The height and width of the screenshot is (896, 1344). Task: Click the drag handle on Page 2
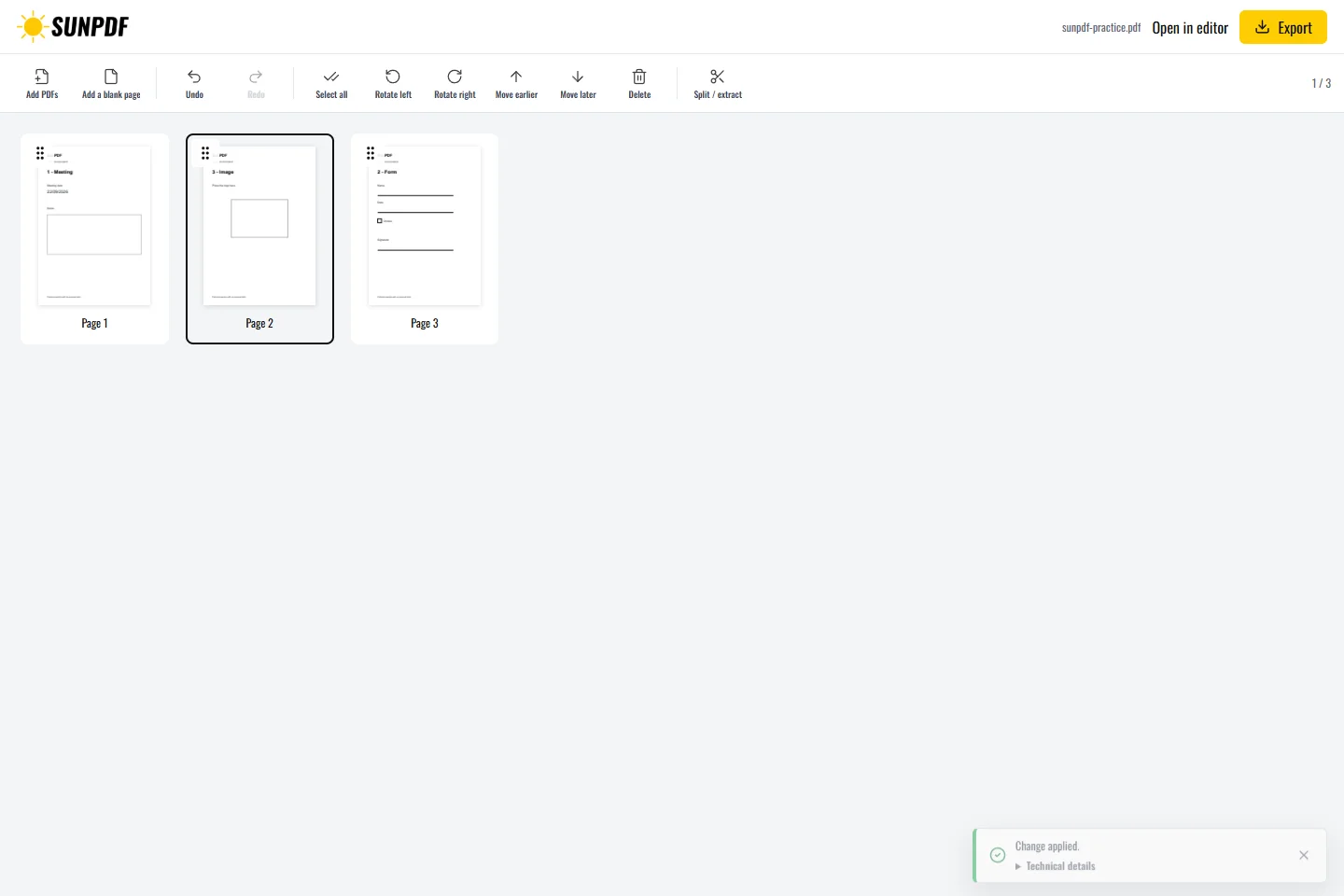click(205, 153)
